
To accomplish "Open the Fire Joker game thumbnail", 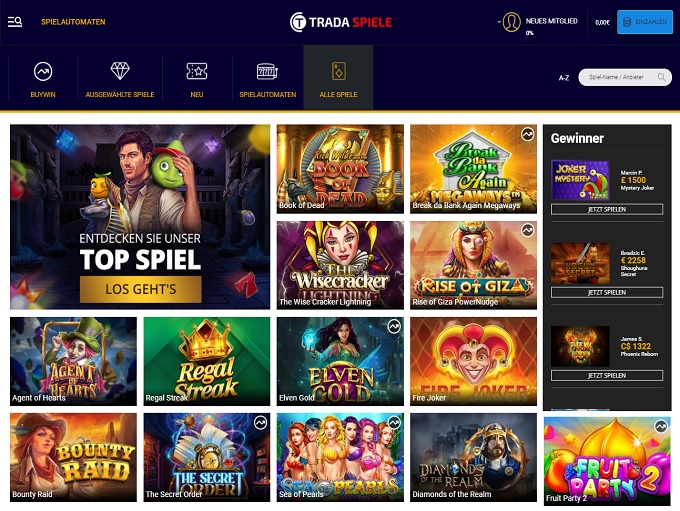I will [x=473, y=361].
